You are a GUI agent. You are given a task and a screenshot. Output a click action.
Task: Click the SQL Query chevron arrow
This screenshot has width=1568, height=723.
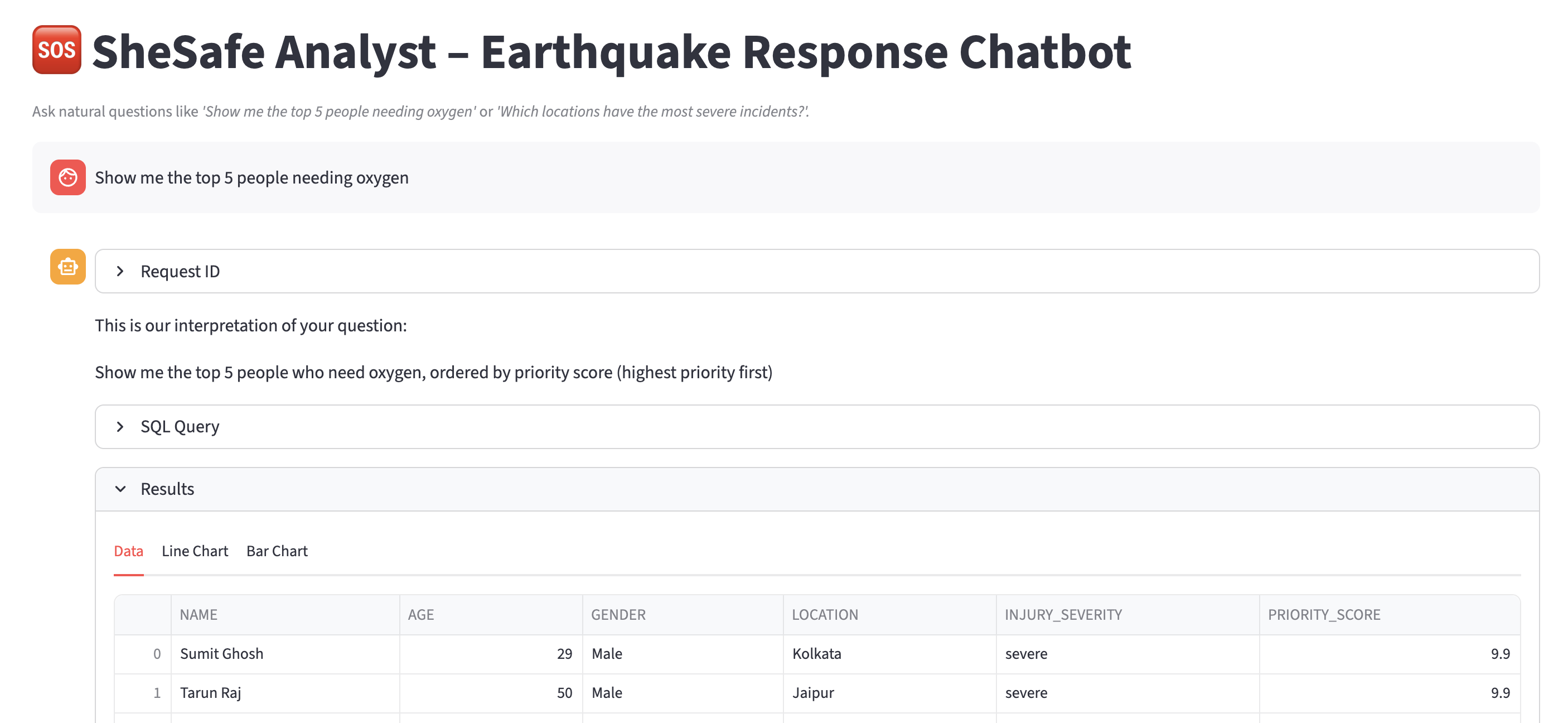(120, 426)
